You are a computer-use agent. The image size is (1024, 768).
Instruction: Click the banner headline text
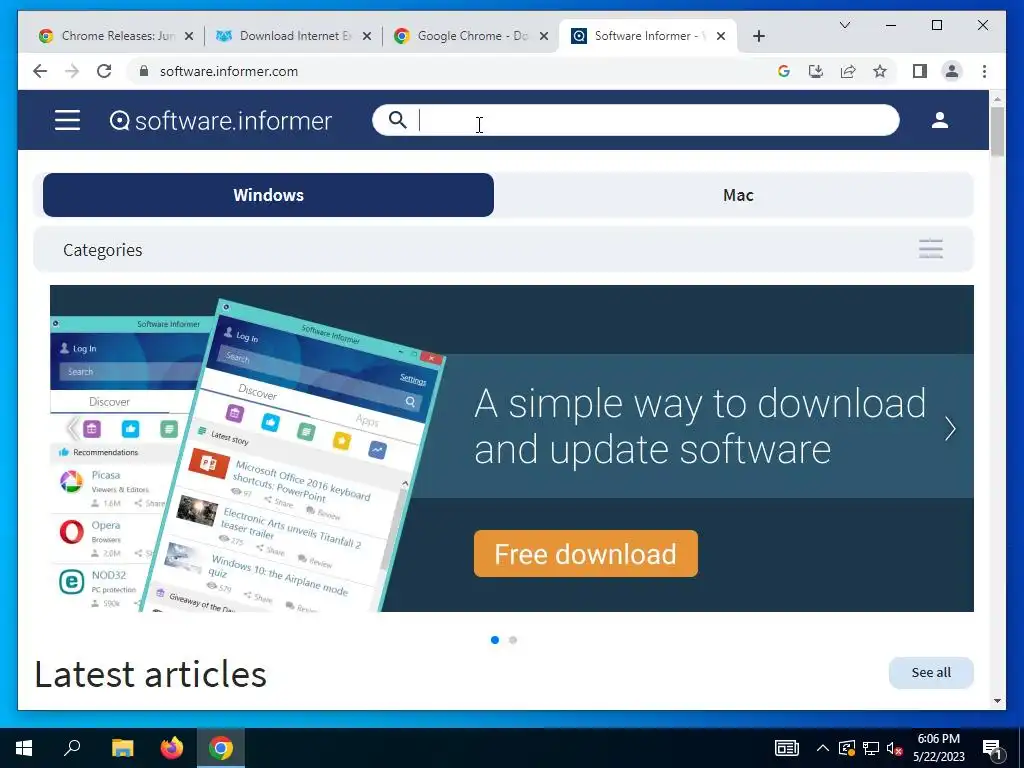pos(700,426)
